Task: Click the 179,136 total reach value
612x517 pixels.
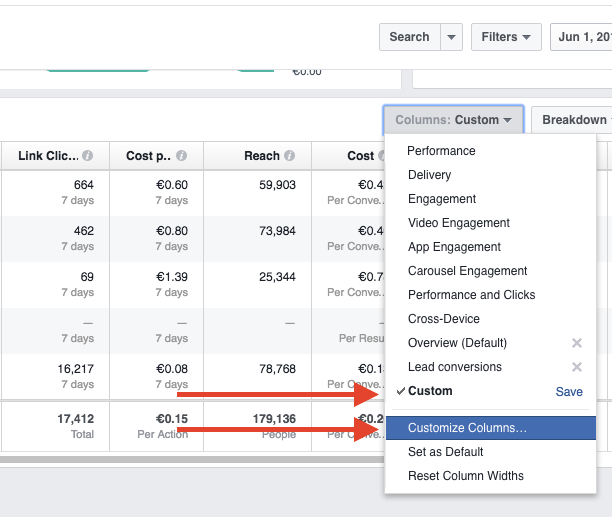Action: point(274,419)
